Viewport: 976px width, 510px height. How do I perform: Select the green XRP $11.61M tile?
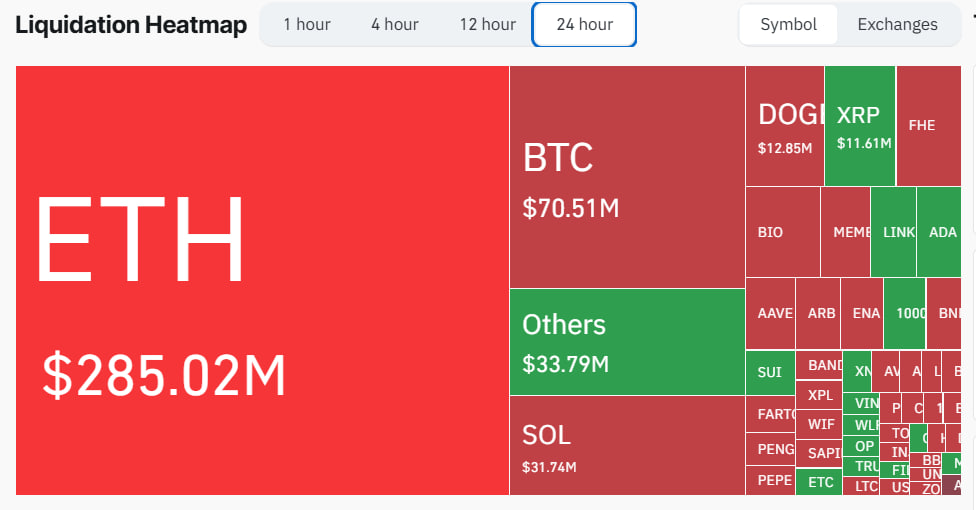coord(860,126)
